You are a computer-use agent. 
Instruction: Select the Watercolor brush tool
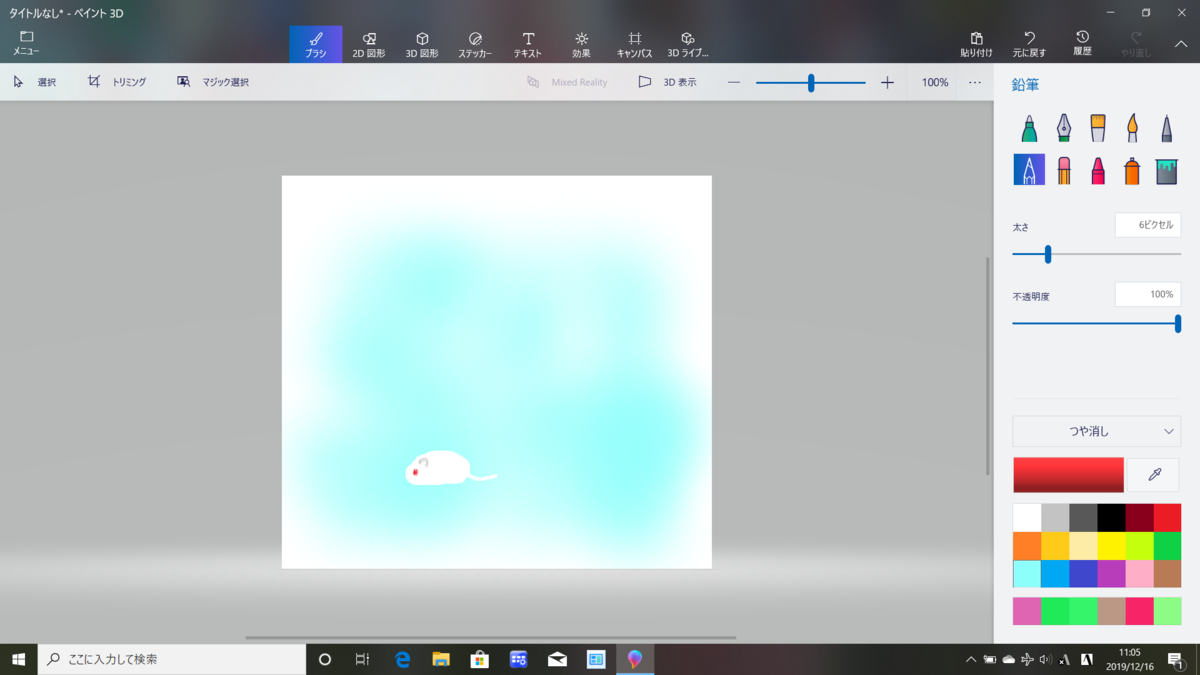tap(1132, 128)
